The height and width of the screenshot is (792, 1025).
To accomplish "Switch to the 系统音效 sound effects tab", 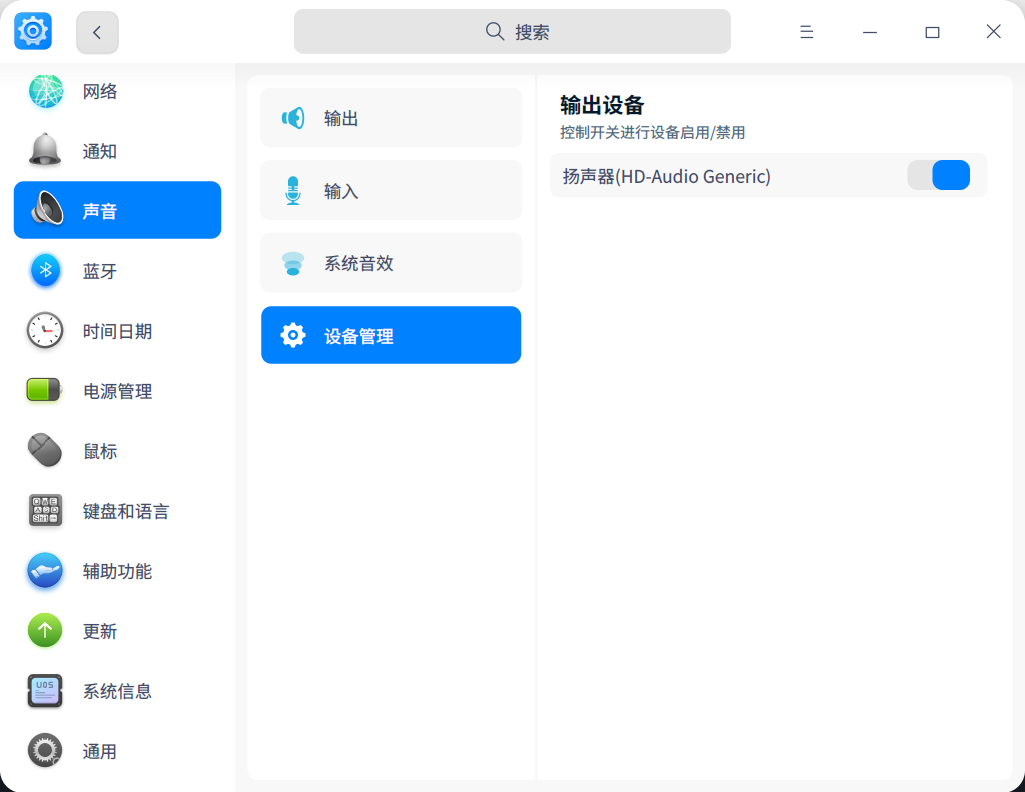I will click(391, 263).
